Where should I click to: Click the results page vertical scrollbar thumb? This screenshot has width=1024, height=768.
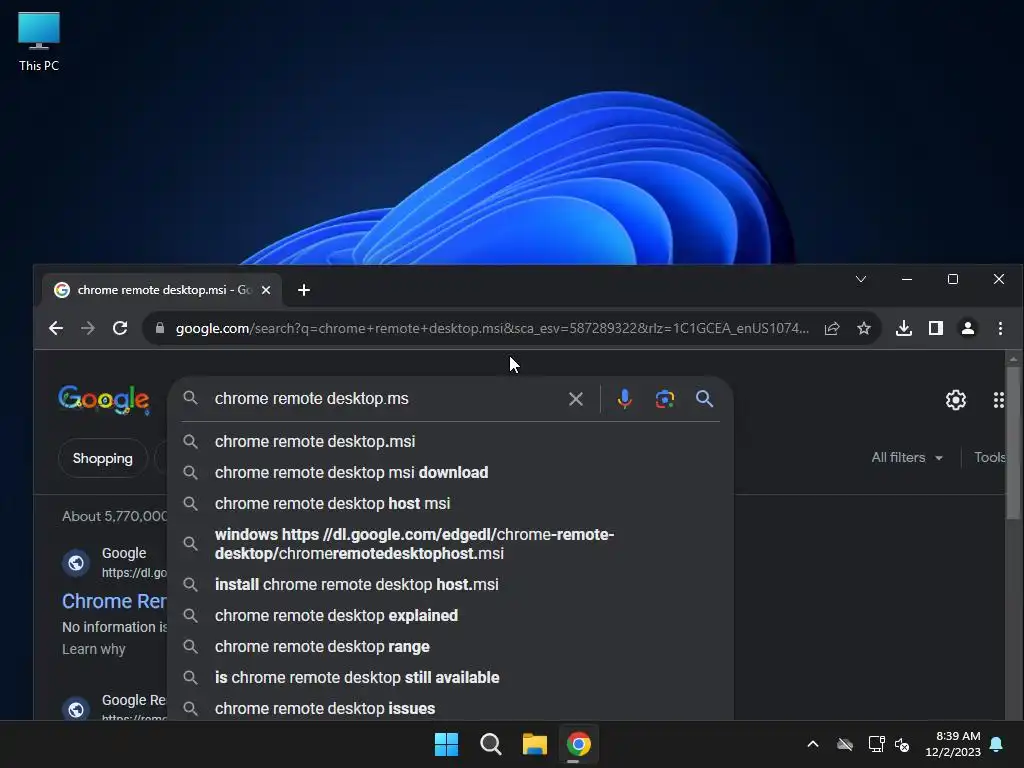click(1013, 443)
